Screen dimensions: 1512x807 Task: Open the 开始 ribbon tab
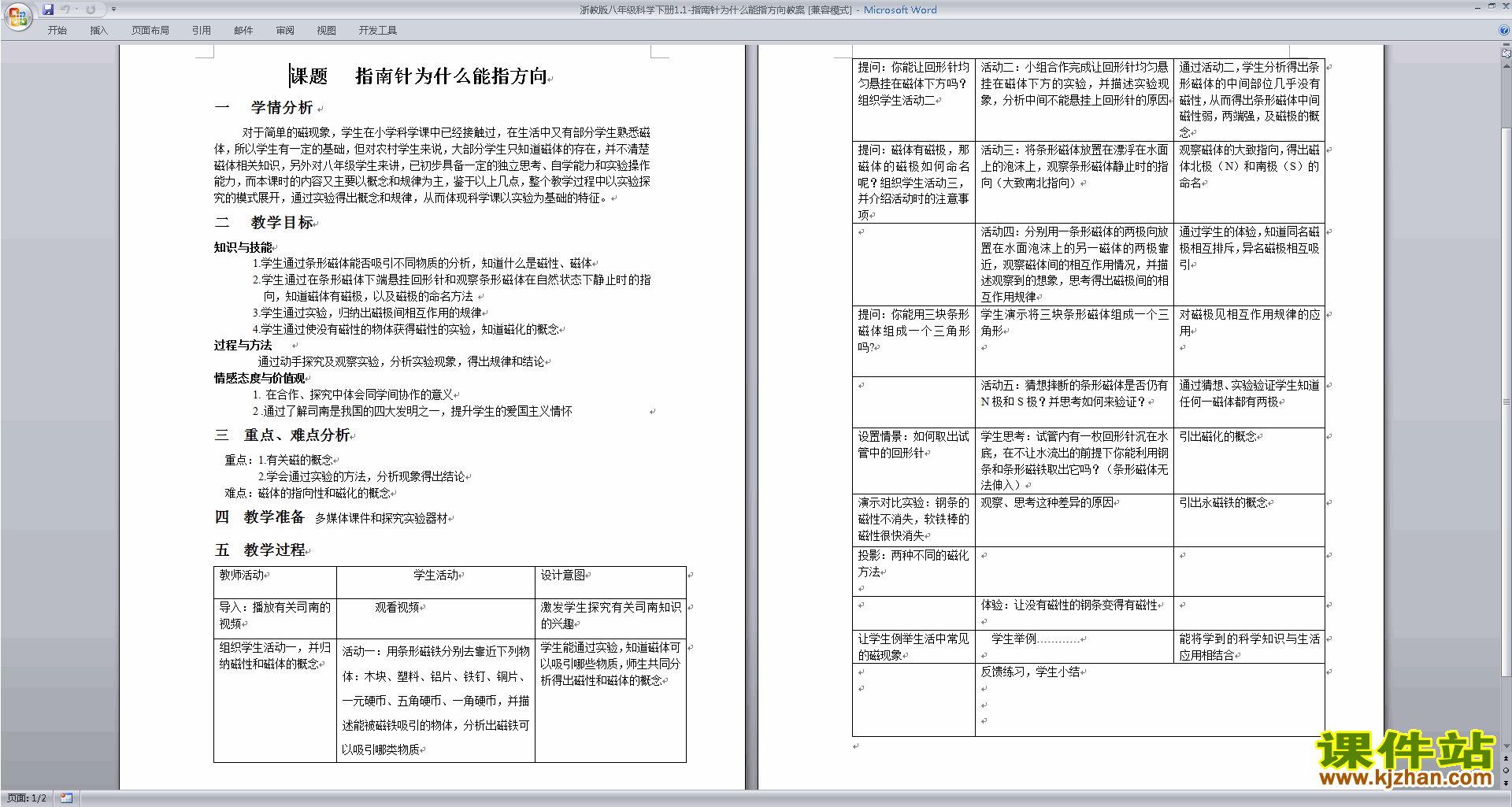(x=57, y=30)
